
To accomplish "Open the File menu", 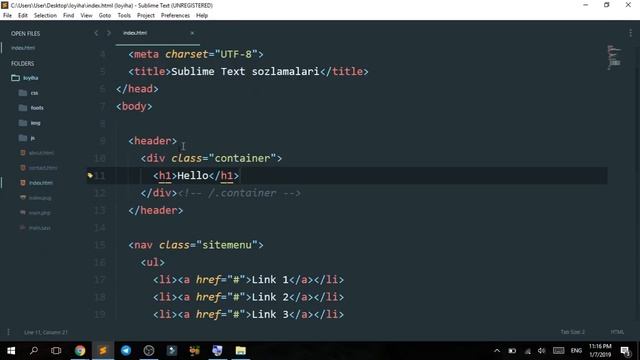I will (7, 16).
